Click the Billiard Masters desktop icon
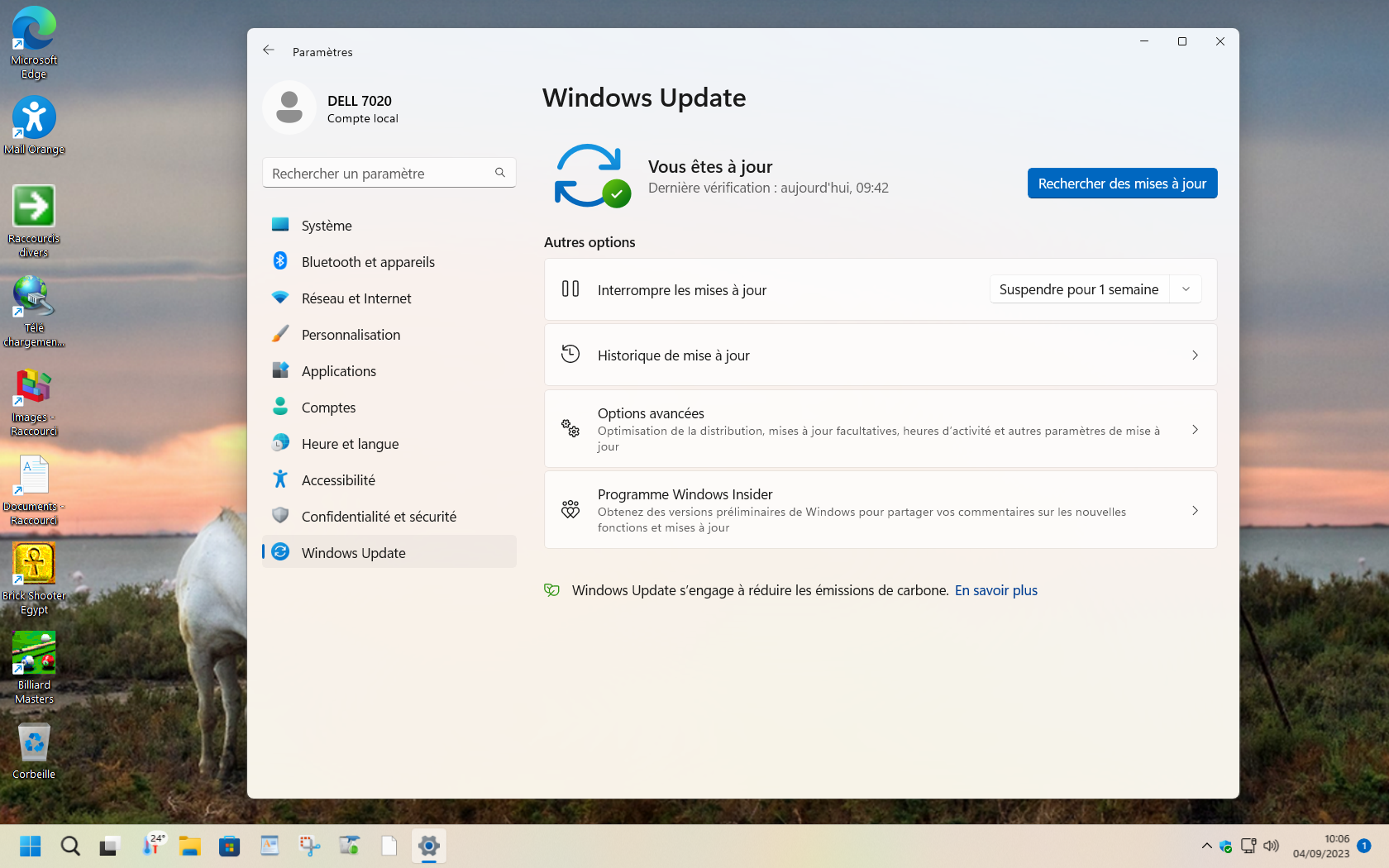Image resolution: width=1389 pixels, height=868 pixels. [x=34, y=669]
